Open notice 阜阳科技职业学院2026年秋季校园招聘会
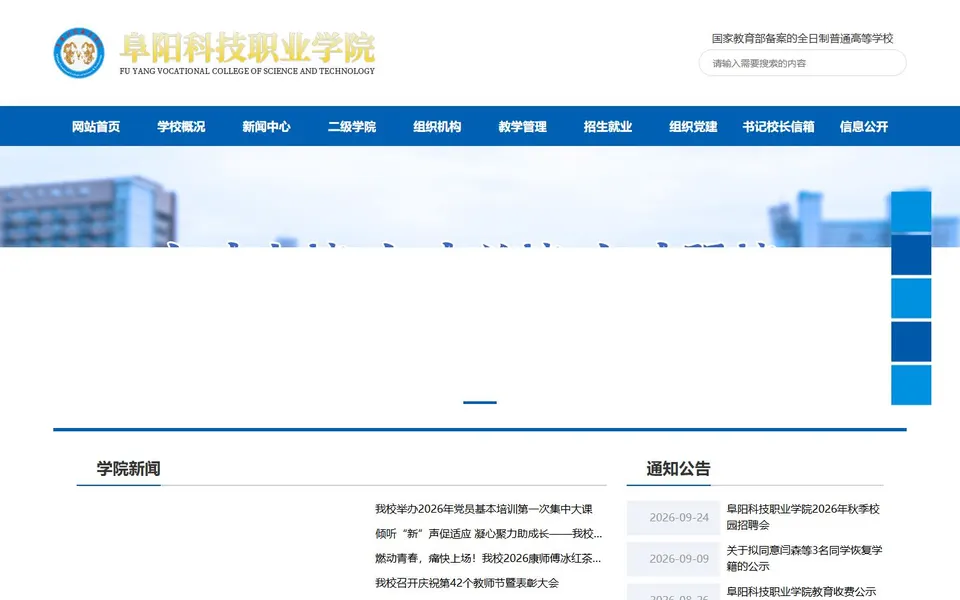Image resolution: width=960 pixels, height=600 pixels. pos(803,517)
